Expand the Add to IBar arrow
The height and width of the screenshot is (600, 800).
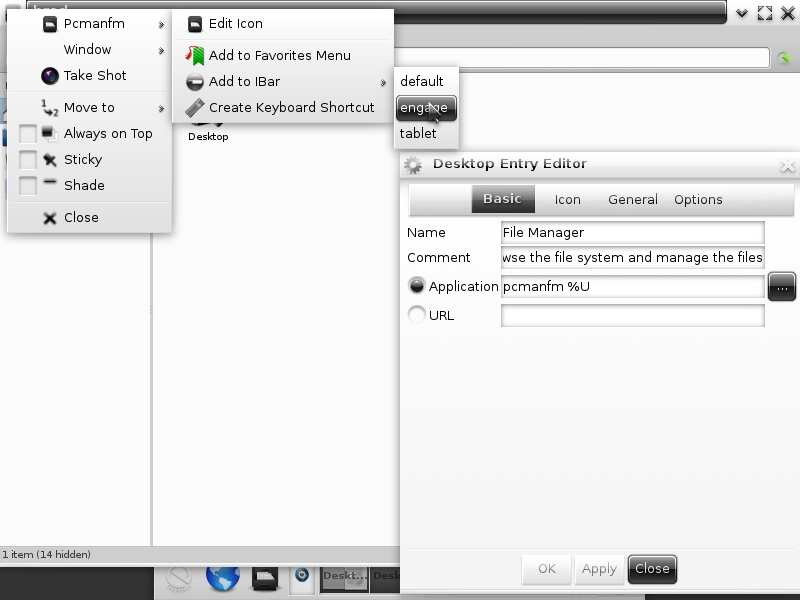pyautogui.click(x=383, y=83)
